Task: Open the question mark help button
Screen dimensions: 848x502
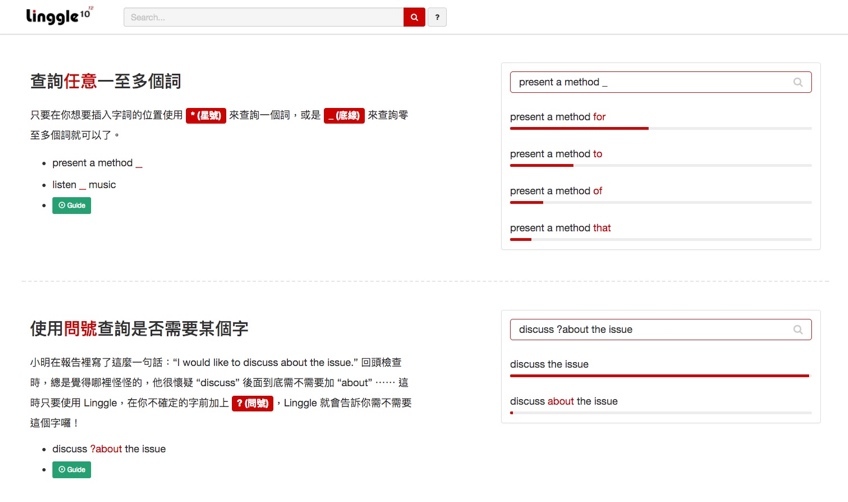Action: pyautogui.click(x=437, y=17)
